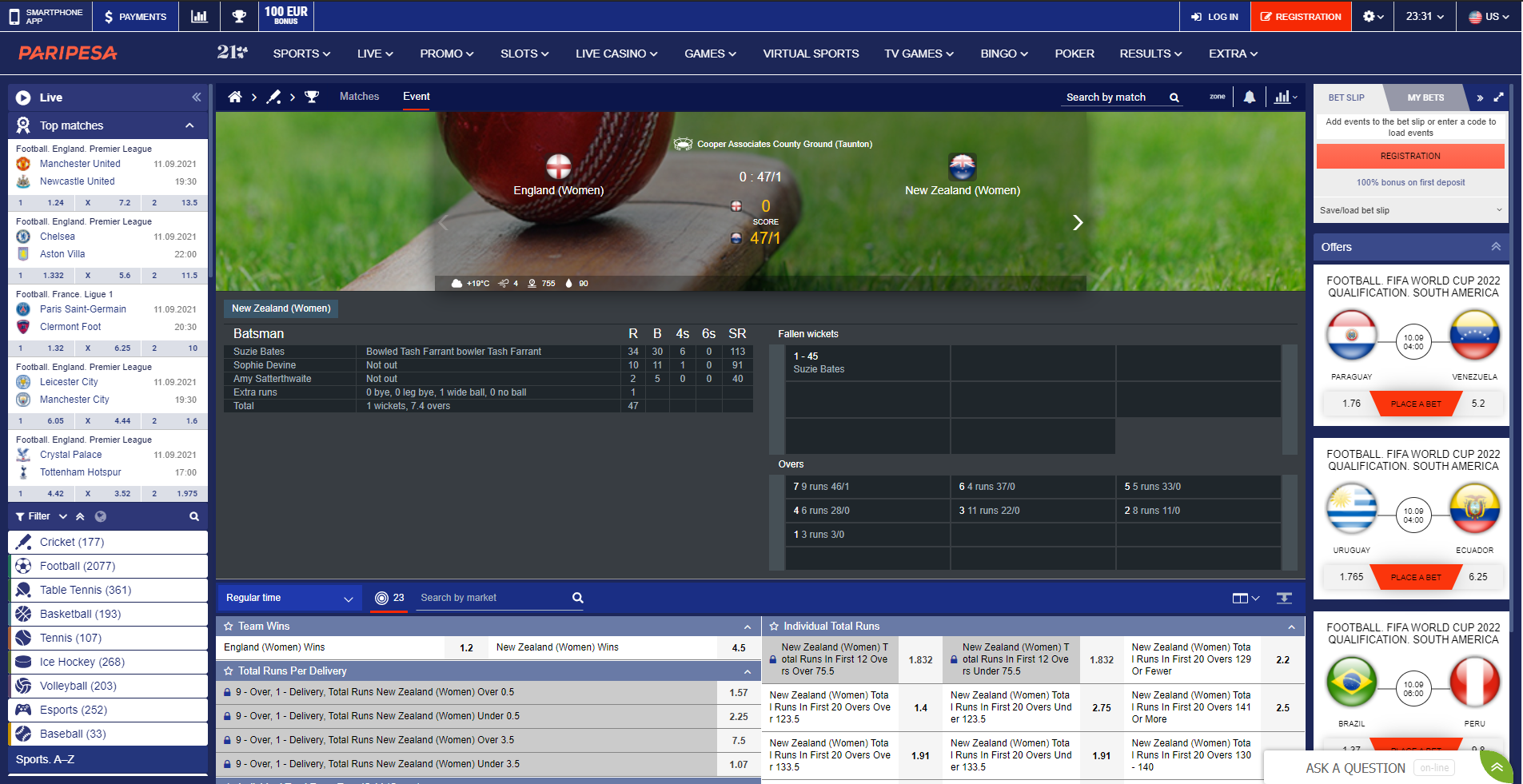Image resolution: width=1523 pixels, height=784 pixels.
Task: Collapse the Team Wins market
Action: (747, 627)
